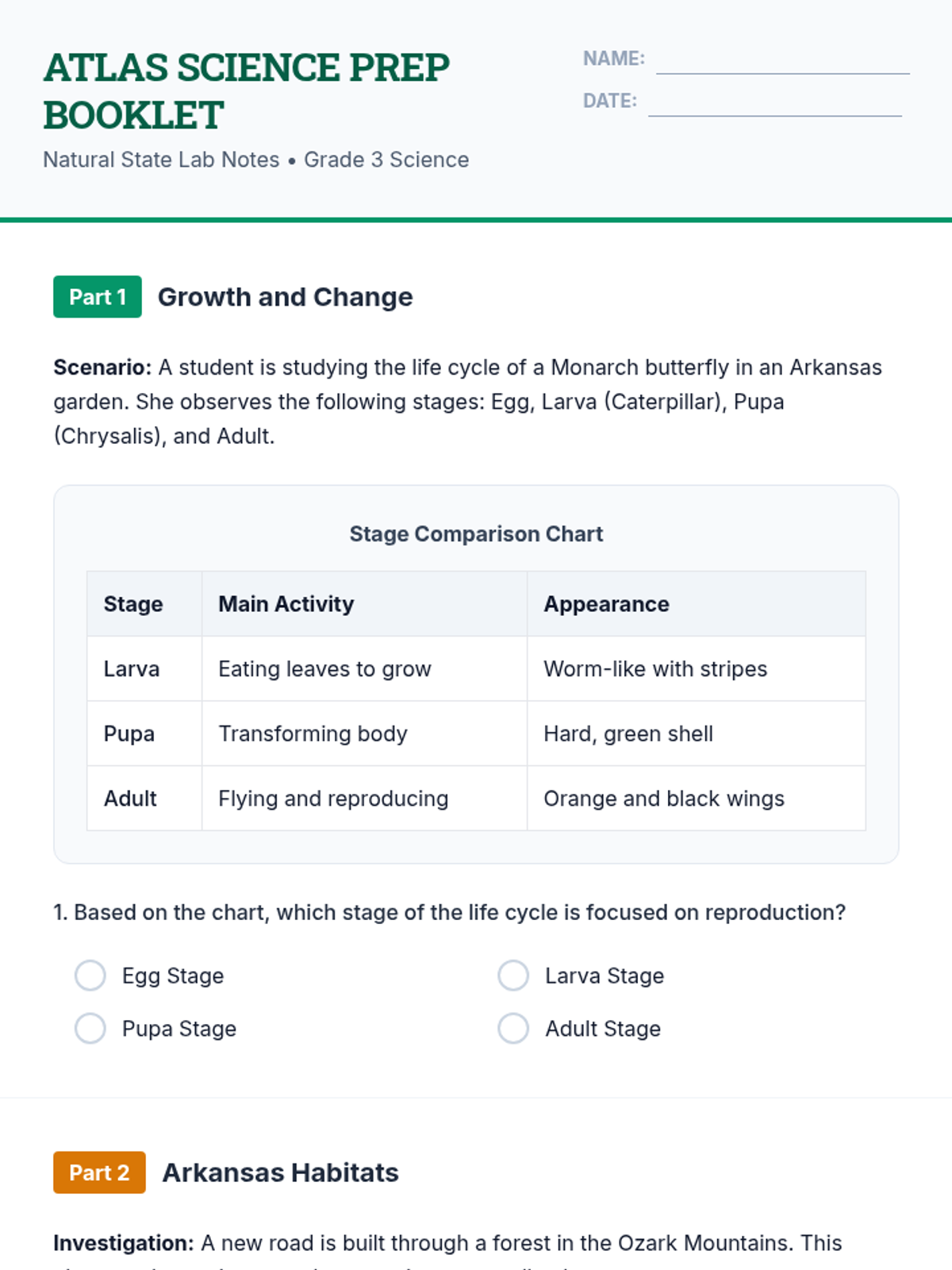Image resolution: width=952 pixels, height=1270 pixels.
Task: Click the "Eating leaves to grow" cell
Action: pyautogui.click(x=324, y=669)
